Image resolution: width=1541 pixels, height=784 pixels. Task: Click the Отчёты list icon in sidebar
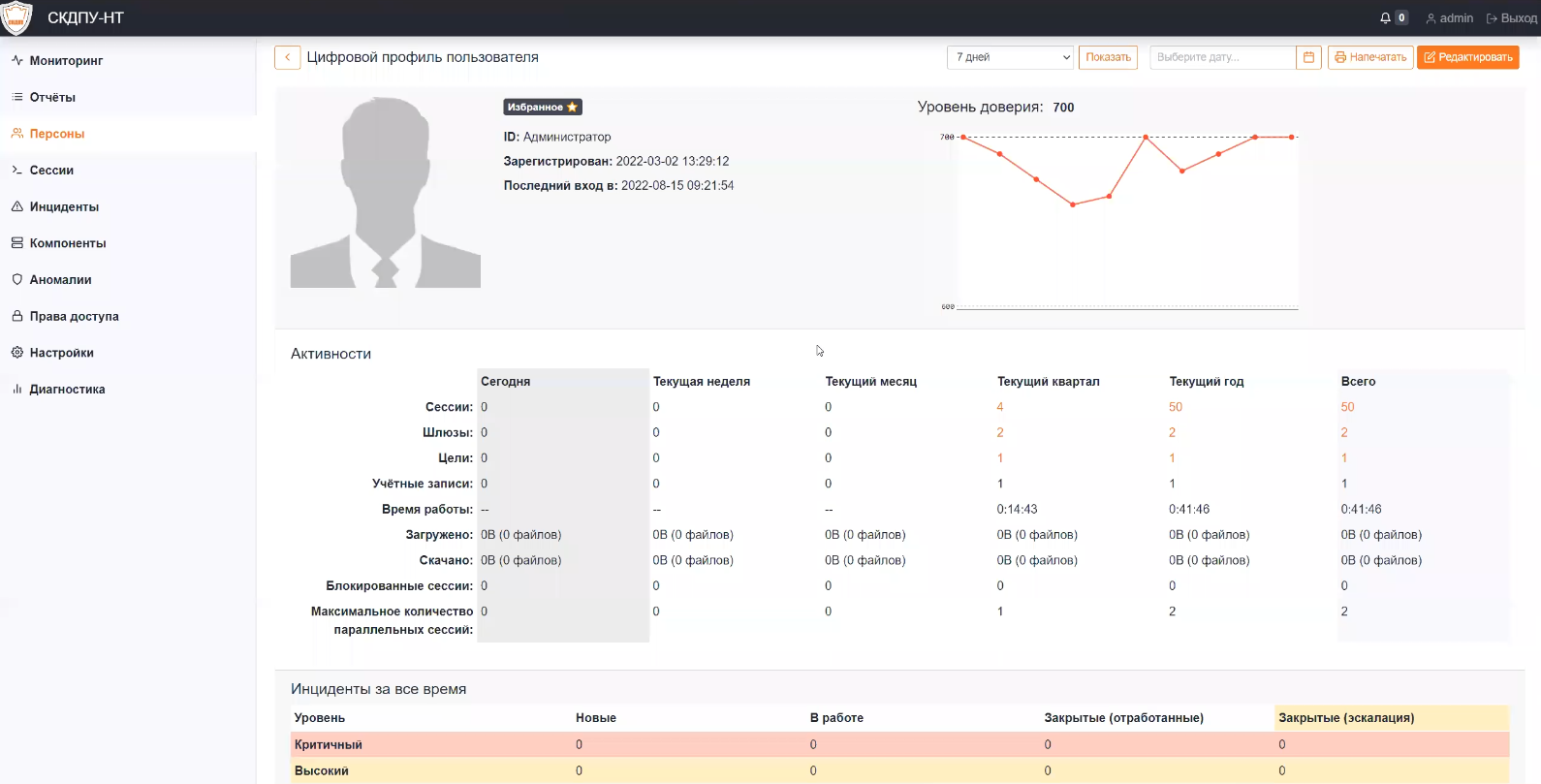click(x=16, y=97)
